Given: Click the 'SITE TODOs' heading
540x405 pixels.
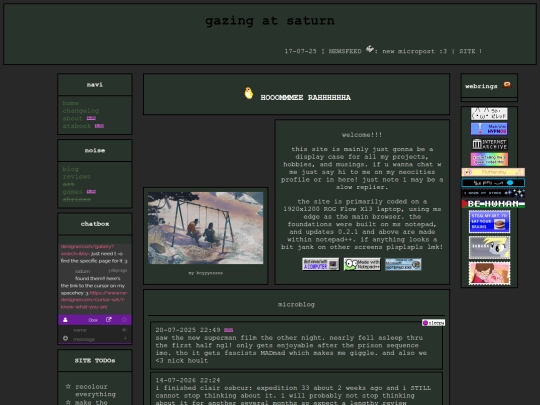Looking at the screenshot, I should [x=95, y=361].
